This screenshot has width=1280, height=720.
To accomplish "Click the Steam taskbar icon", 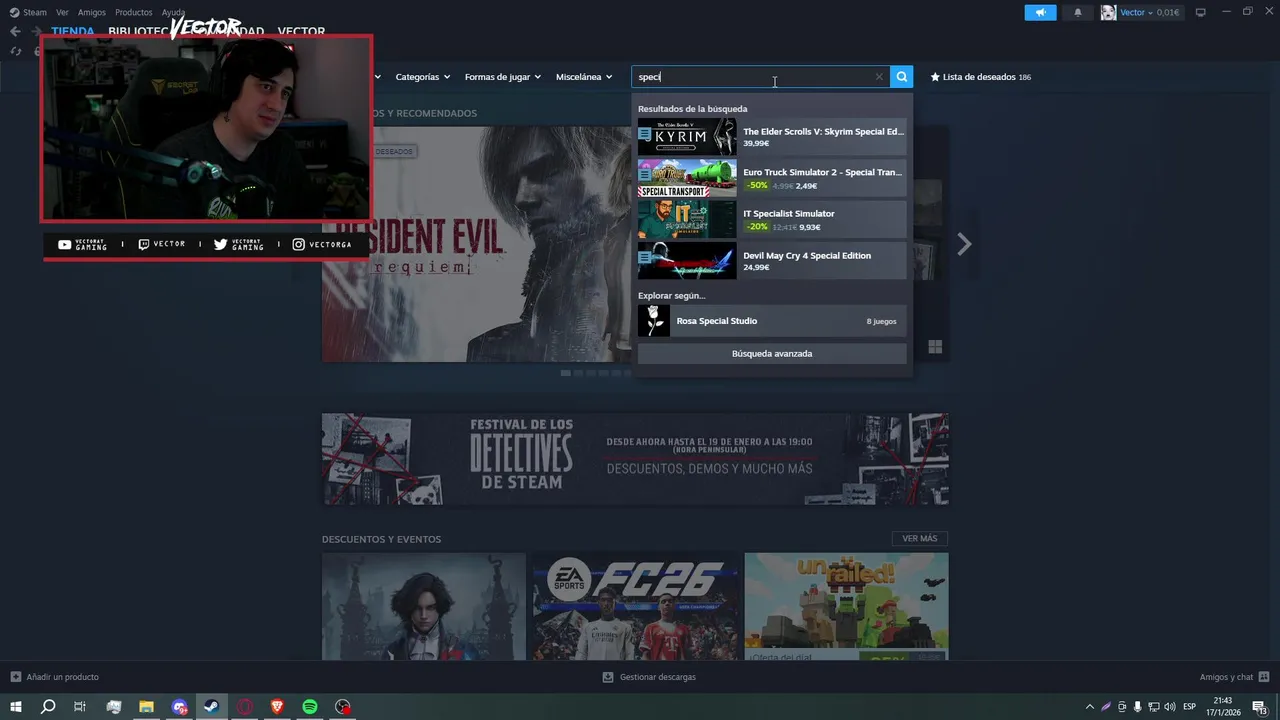I will click(212, 707).
